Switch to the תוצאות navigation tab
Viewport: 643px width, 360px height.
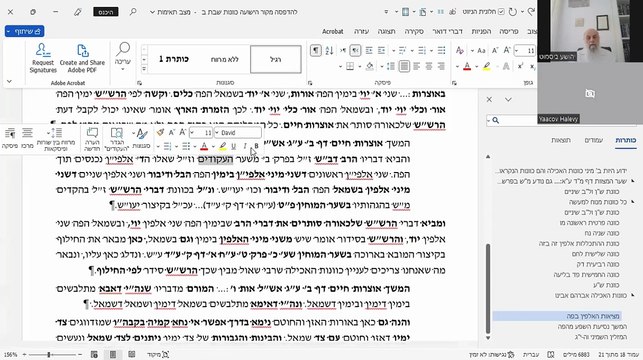561,140
